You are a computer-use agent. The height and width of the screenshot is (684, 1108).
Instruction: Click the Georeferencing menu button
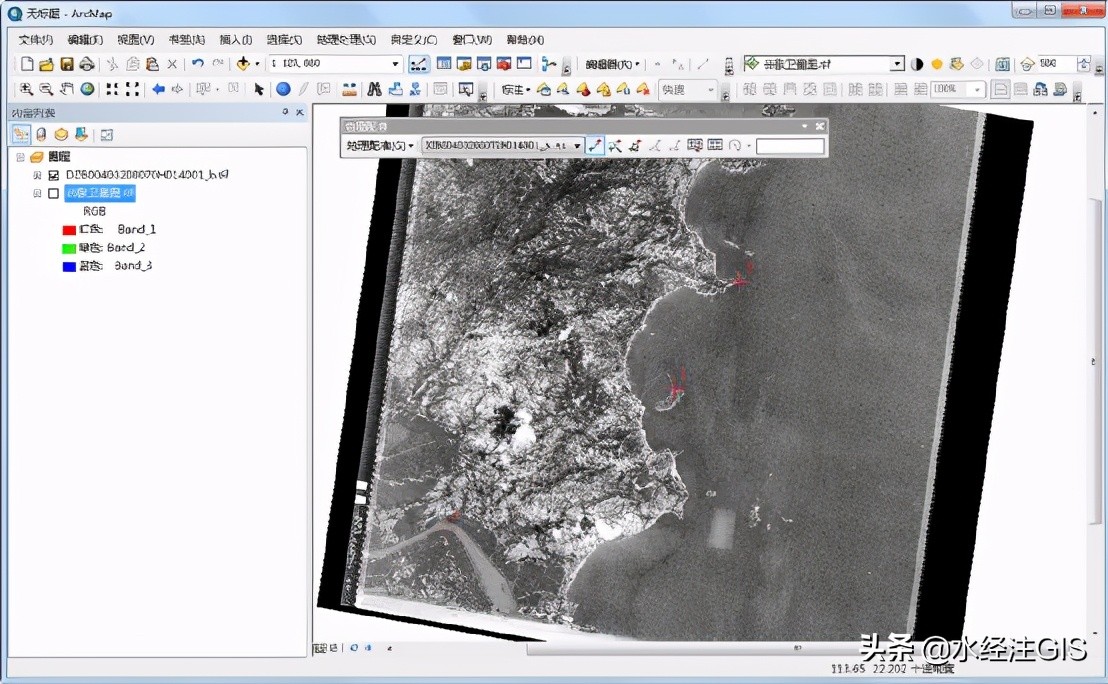coord(380,146)
